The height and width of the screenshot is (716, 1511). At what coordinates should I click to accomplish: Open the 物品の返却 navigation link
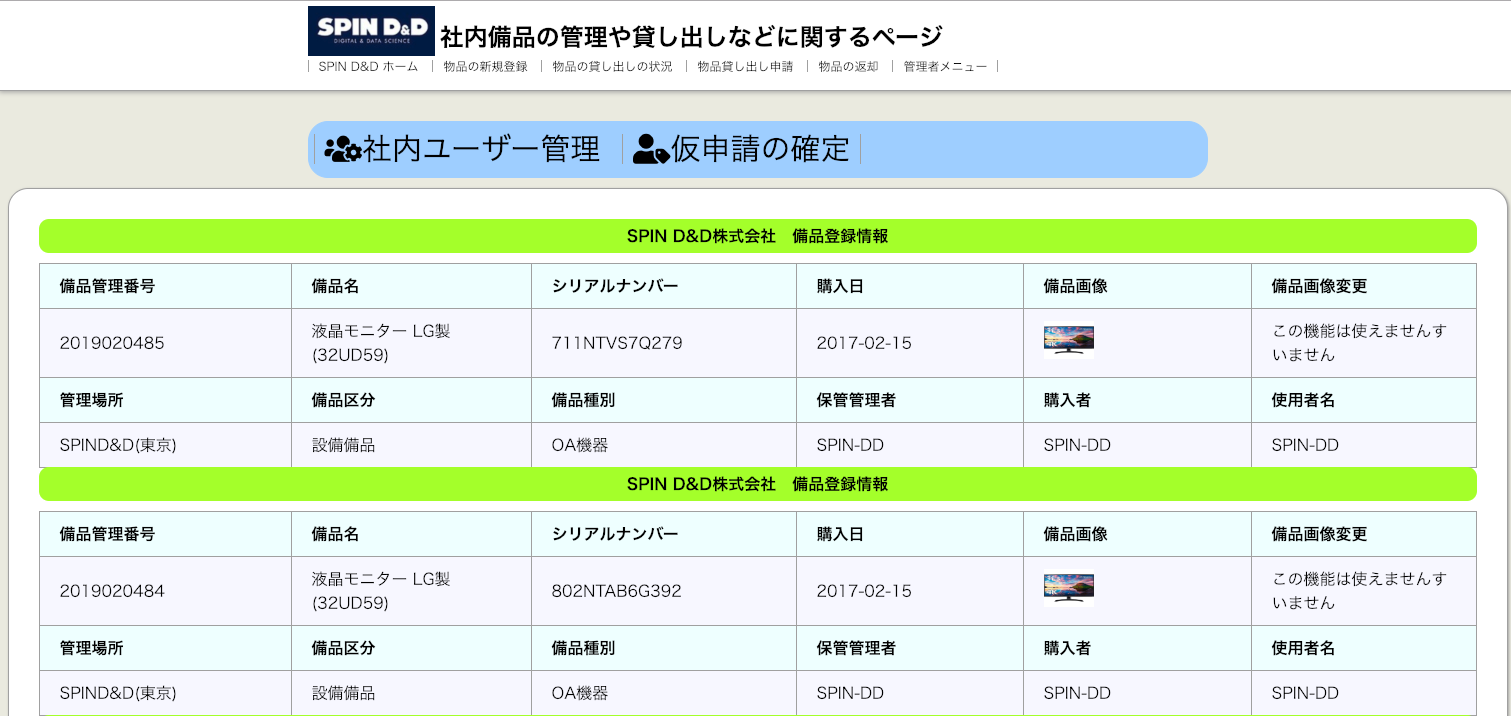point(848,67)
